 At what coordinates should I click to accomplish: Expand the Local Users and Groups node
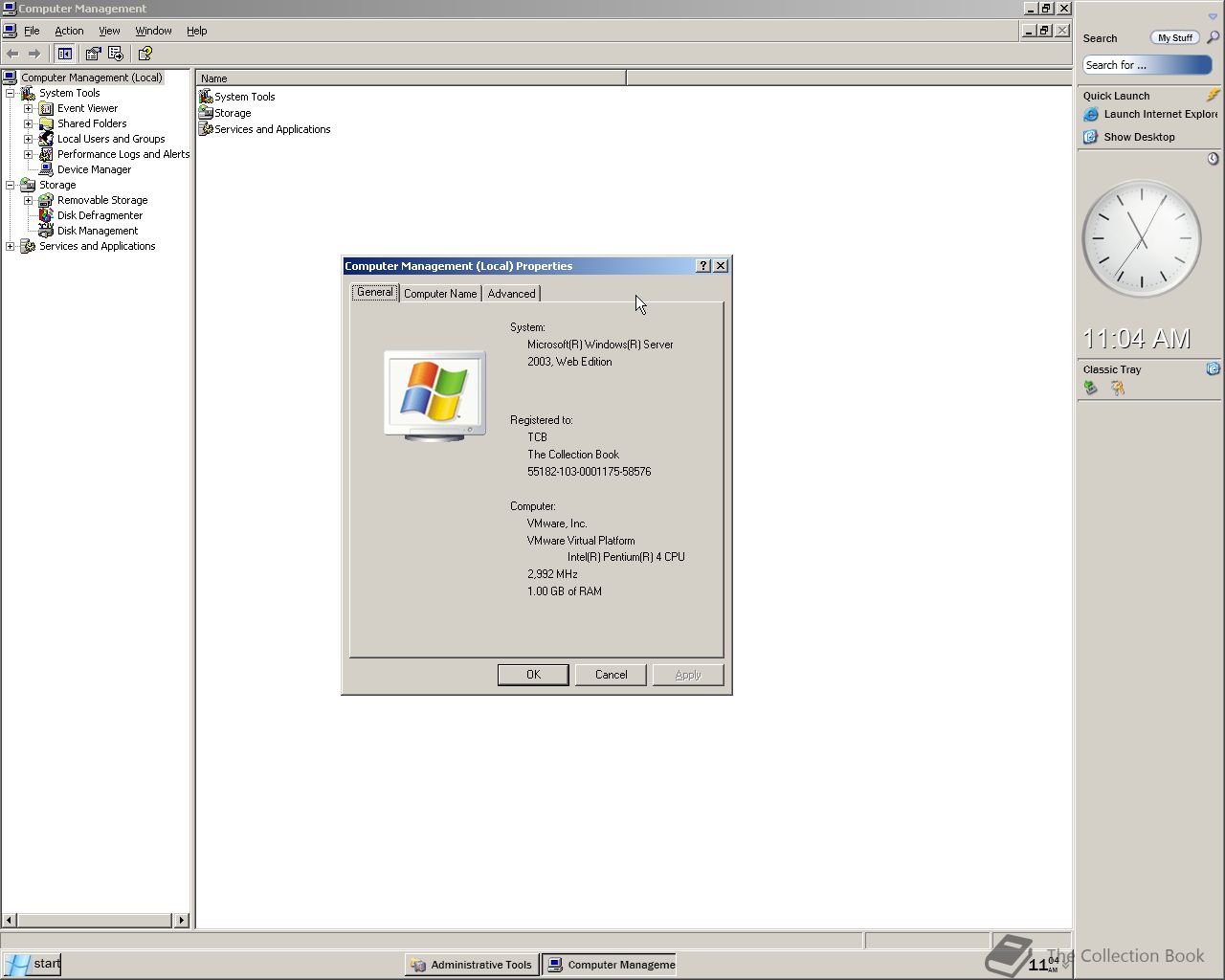(x=28, y=139)
